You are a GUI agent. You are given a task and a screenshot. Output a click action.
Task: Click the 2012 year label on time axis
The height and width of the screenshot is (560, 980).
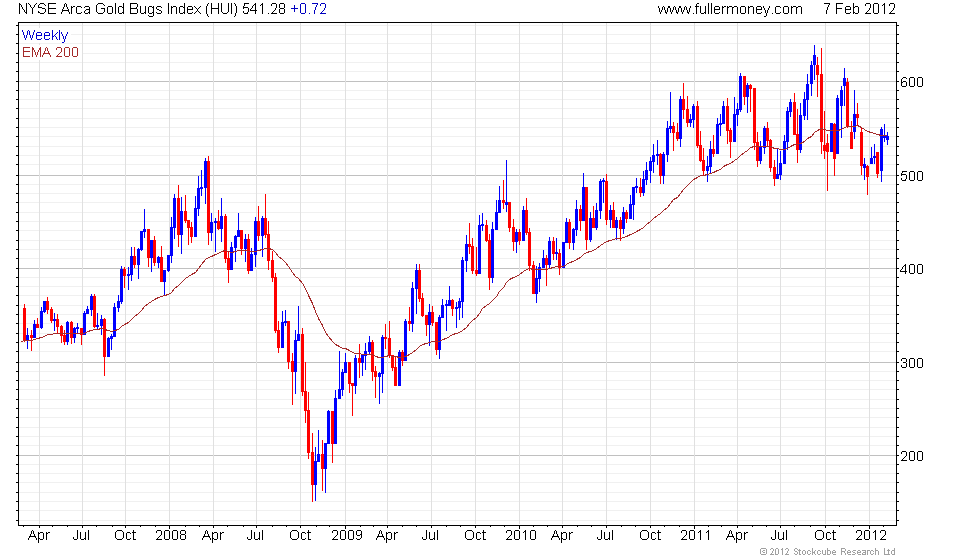point(871,536)
